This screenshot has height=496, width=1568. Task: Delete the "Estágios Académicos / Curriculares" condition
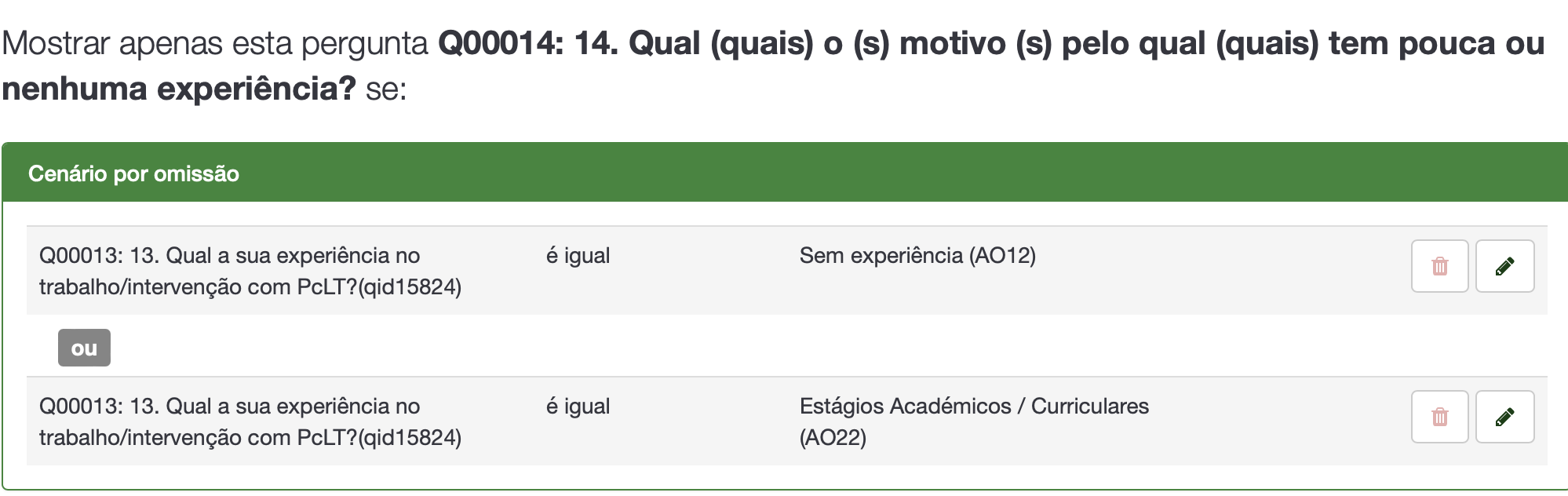tap(1439, 417)
